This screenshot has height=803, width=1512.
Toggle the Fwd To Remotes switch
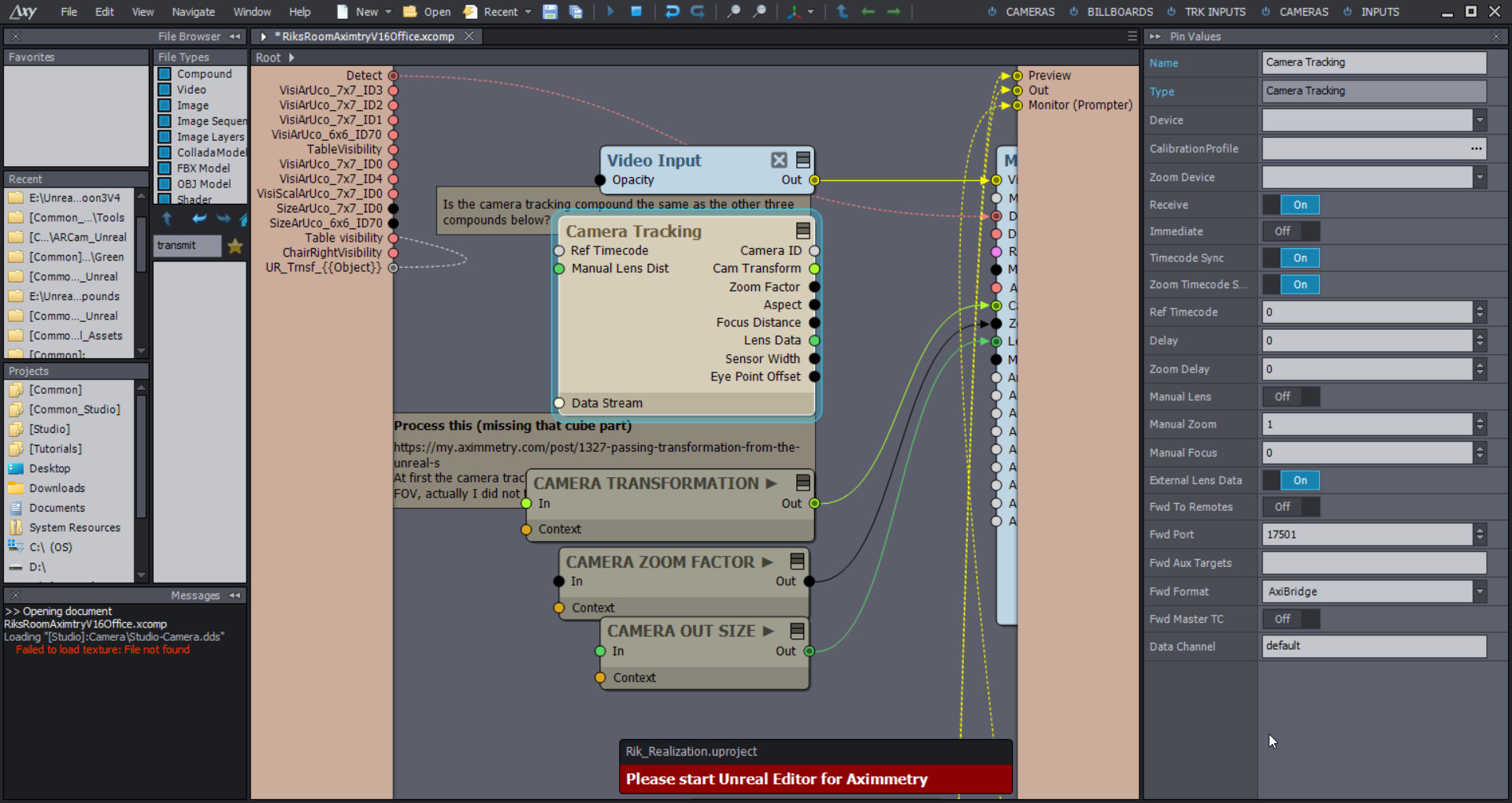click(x=1291, y=507)
